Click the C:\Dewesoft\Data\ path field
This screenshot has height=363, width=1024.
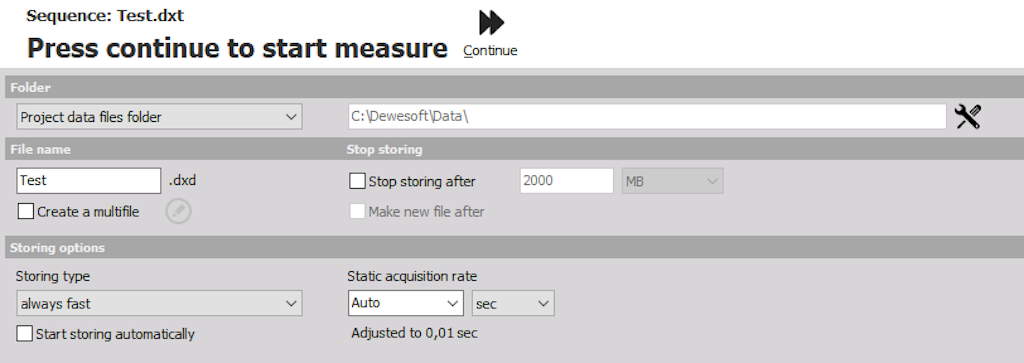[x=647, y=117]
